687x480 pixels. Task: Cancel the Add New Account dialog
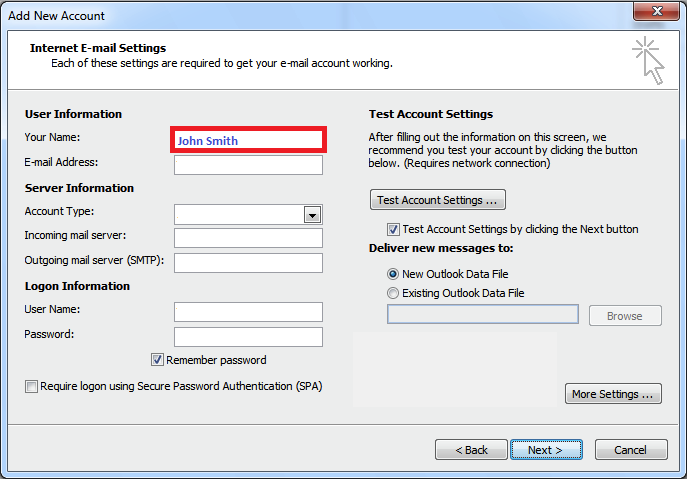[x=631, y=450]
